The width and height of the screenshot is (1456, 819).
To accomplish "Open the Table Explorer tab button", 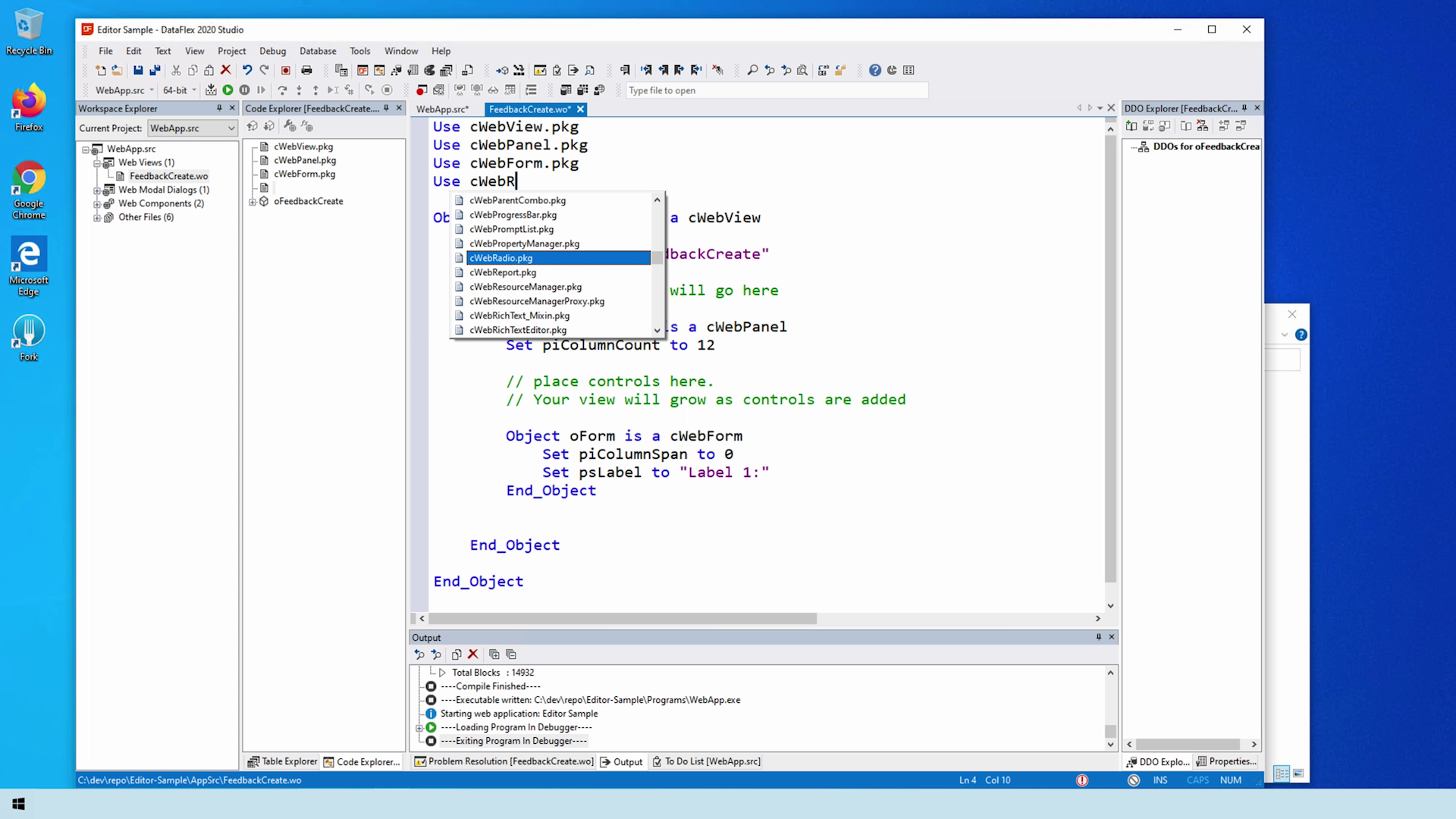I will 283,761.
